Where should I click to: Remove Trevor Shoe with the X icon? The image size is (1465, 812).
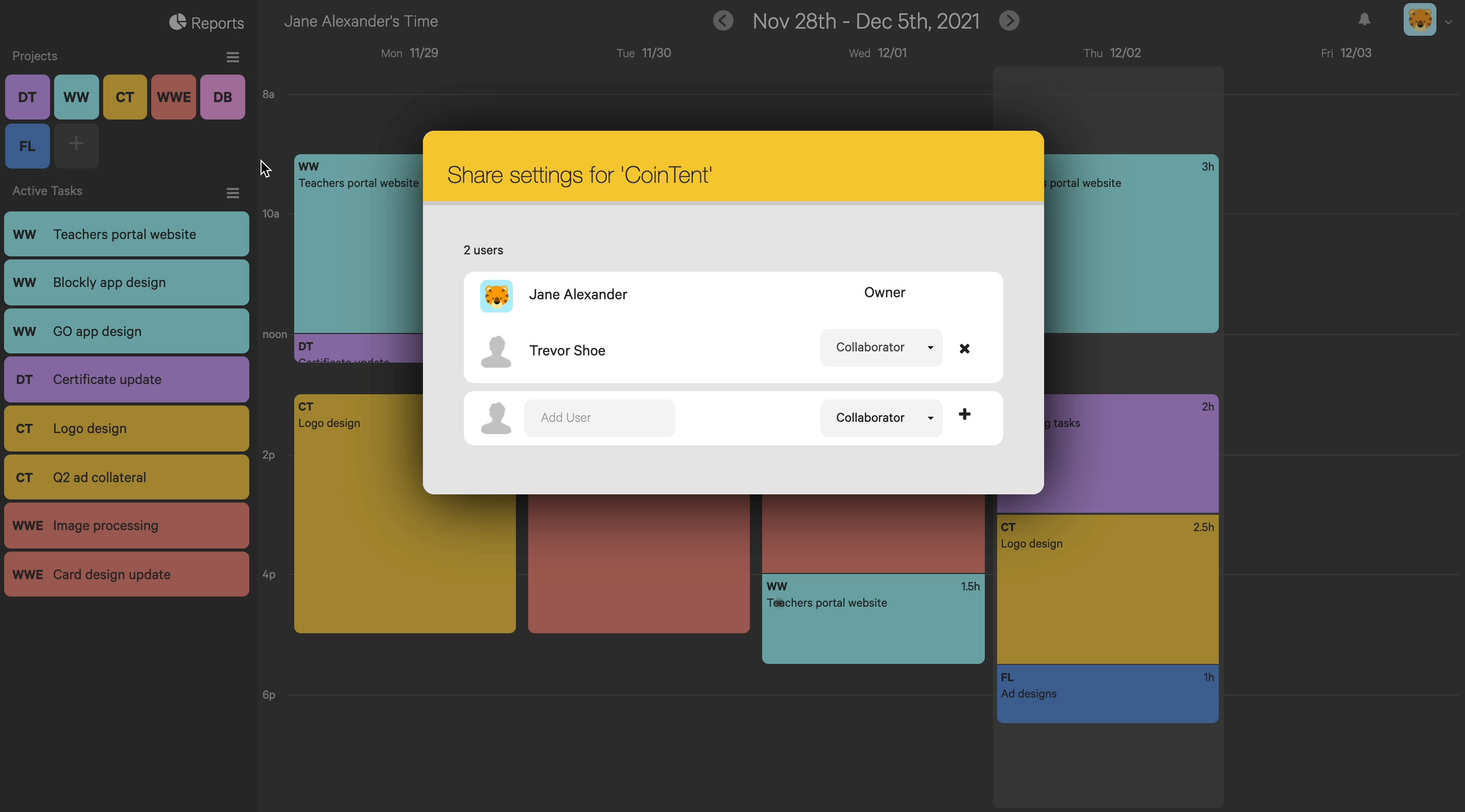[x=964, y=349]
